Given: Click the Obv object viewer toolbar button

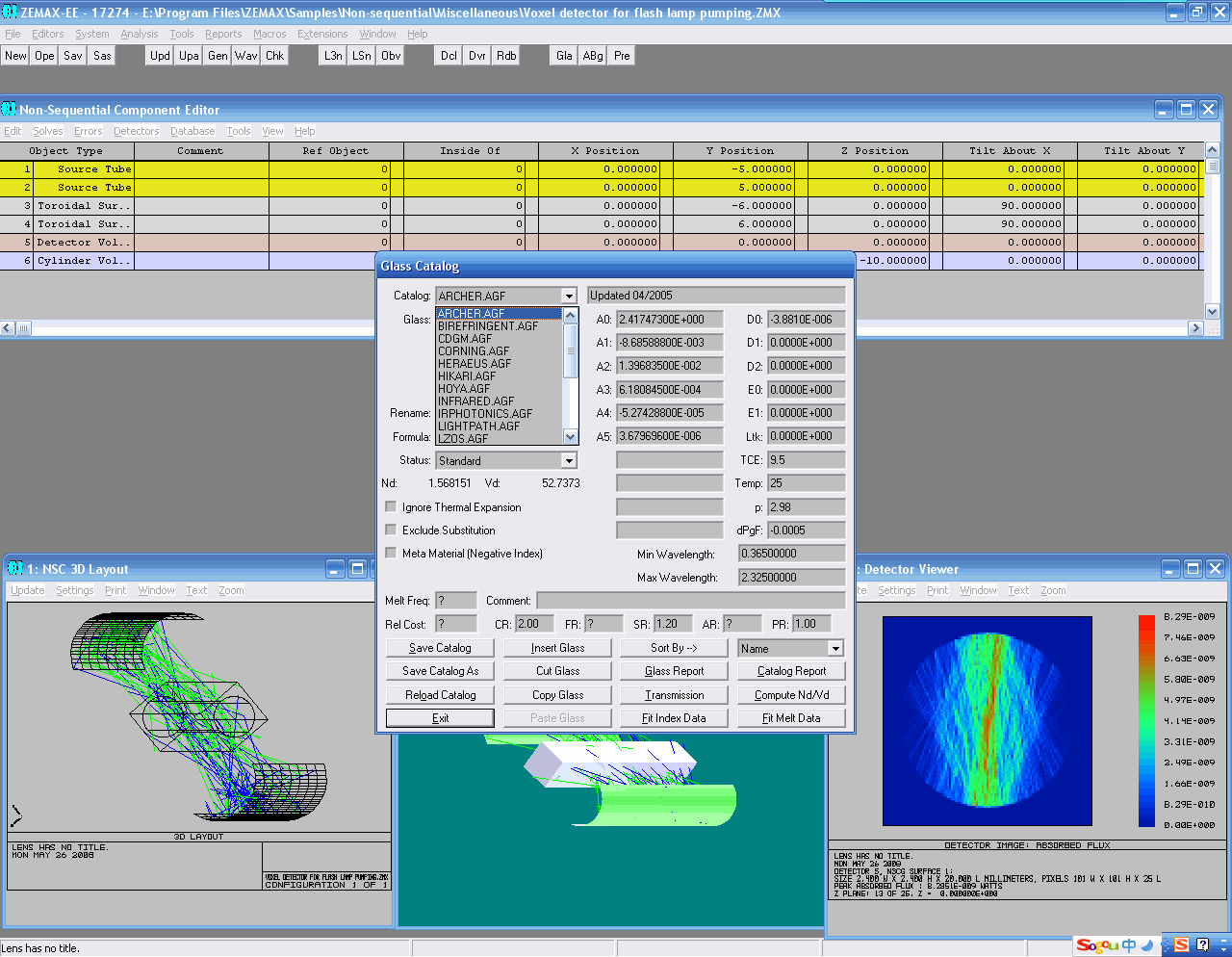Looking at the screenshot, I should coord(391,56).
